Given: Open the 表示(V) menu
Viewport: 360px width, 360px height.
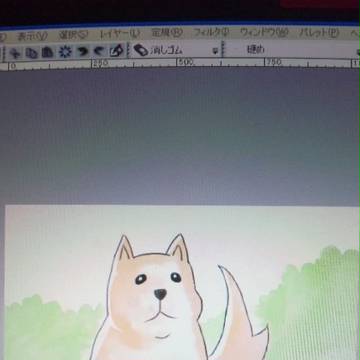Looking at the screenshot, I should tap(32, 35).
